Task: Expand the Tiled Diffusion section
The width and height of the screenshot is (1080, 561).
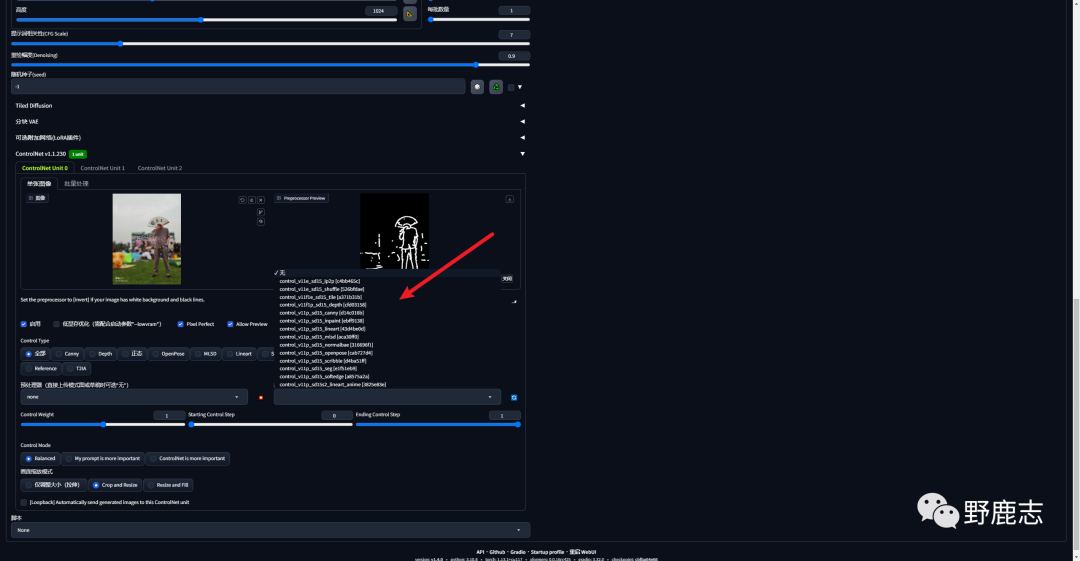Action: pos(270,105)
